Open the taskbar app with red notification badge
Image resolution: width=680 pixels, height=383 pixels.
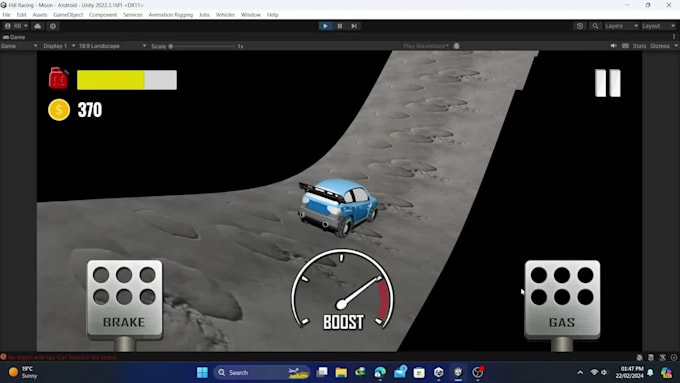click(478, 372)
